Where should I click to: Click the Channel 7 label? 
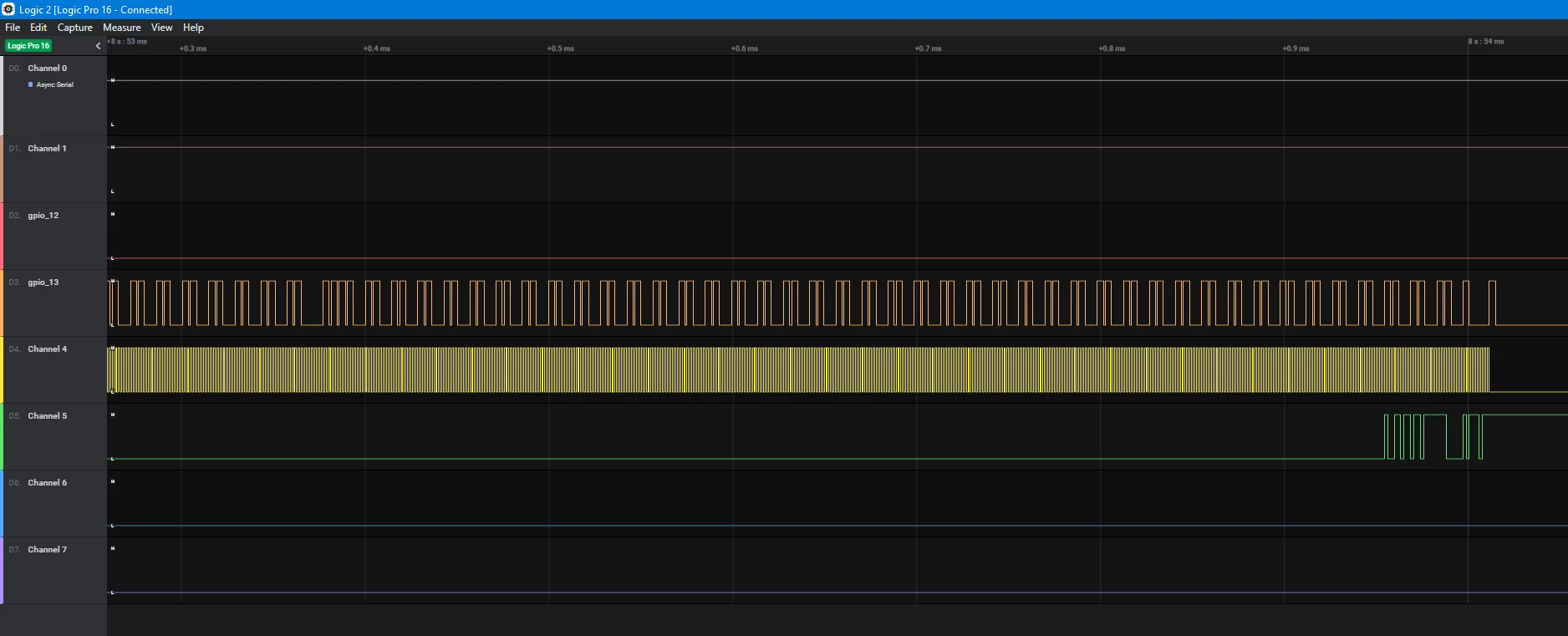click(x=47, y=550)
